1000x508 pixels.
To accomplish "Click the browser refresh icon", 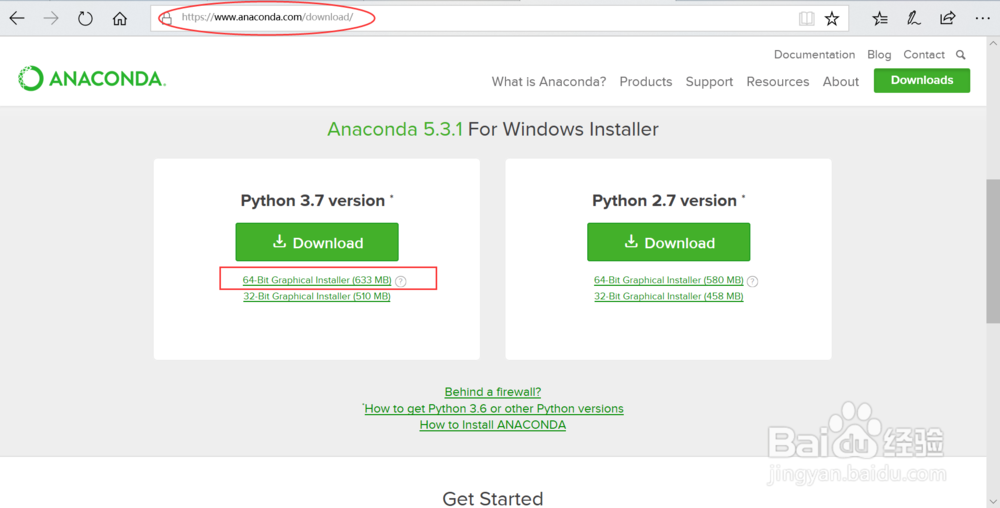I will 85,18.
